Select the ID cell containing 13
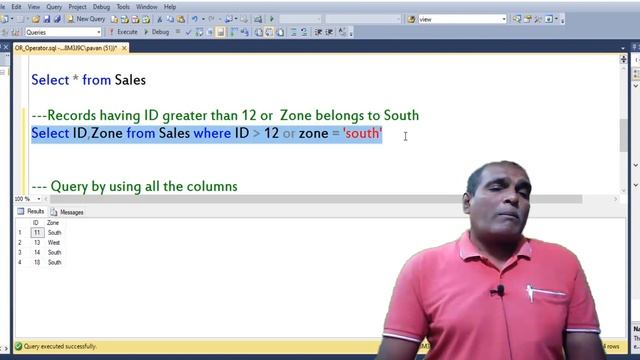The width and height of the screenshot is (640, 360). [37, 242]
